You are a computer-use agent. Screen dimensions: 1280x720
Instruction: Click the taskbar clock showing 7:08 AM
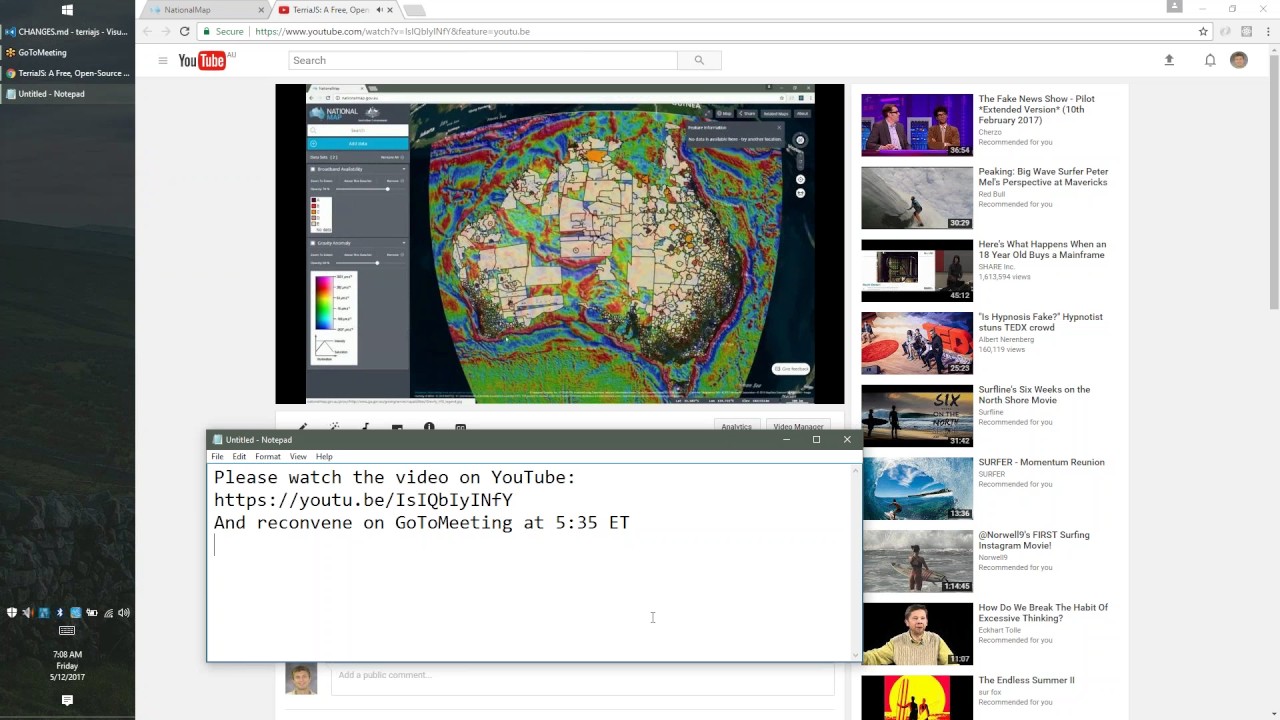tap(67, 666)
